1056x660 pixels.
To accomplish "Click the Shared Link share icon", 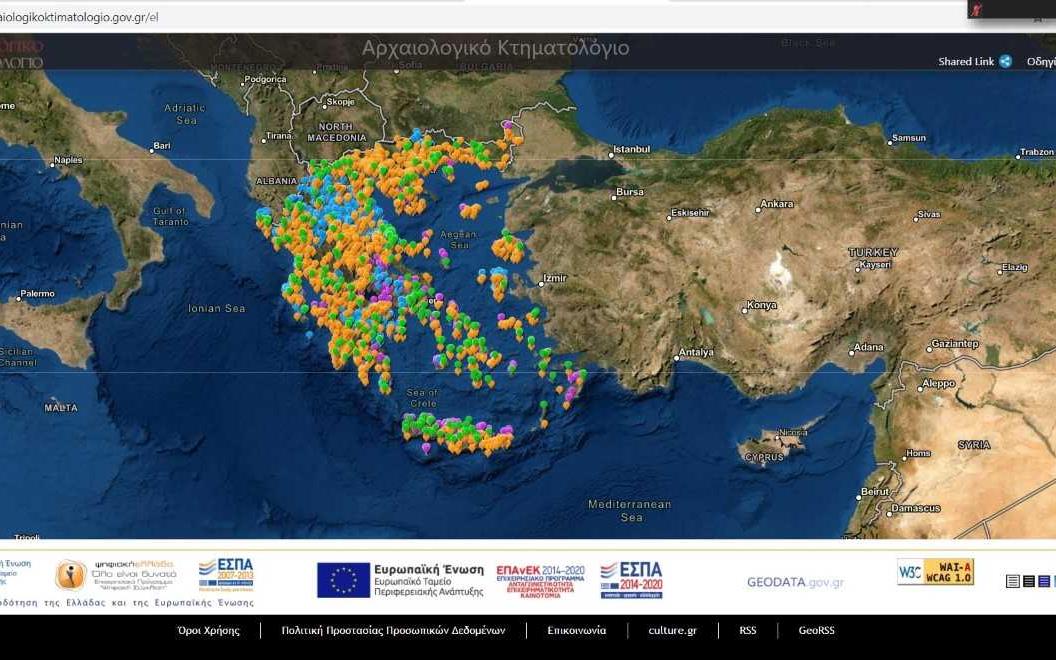I will [x=1005, y=61].
